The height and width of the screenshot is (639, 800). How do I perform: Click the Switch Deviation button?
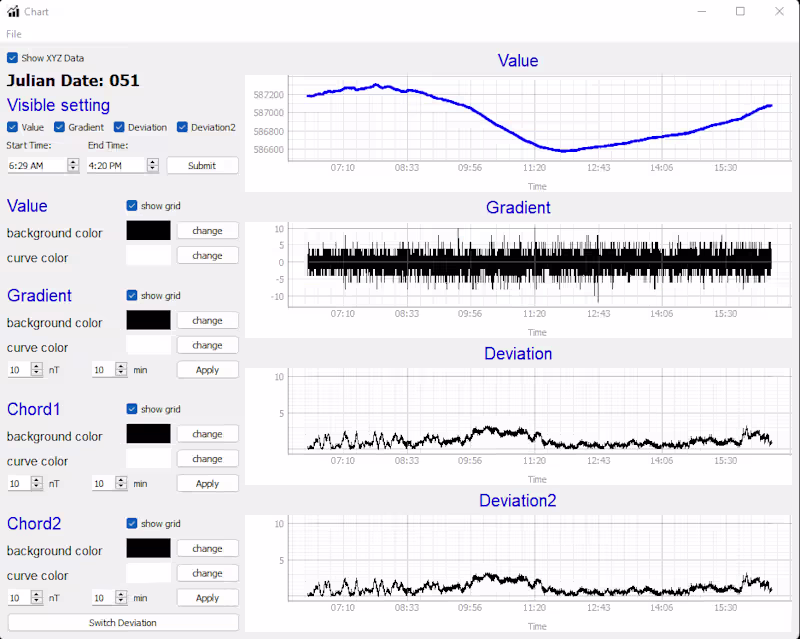(x=123, y=623)
